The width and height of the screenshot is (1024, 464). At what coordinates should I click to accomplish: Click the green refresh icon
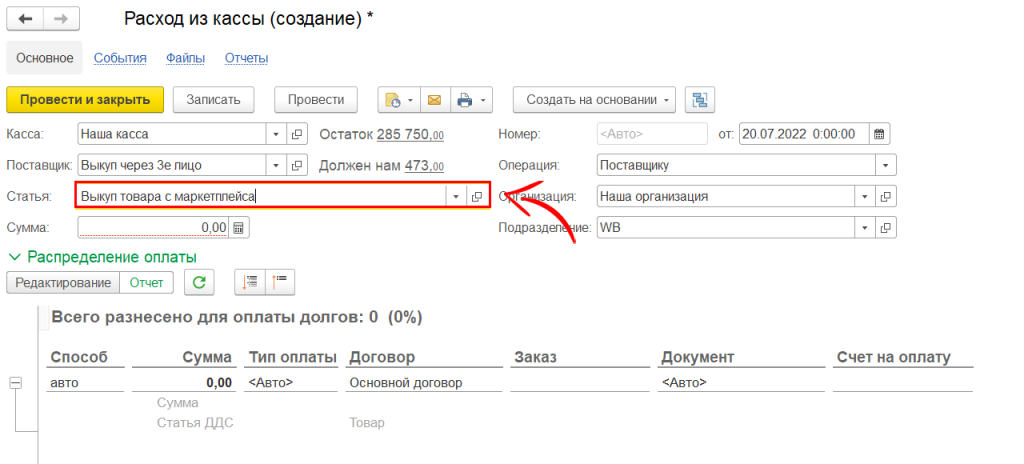click(x=200, y=283)
